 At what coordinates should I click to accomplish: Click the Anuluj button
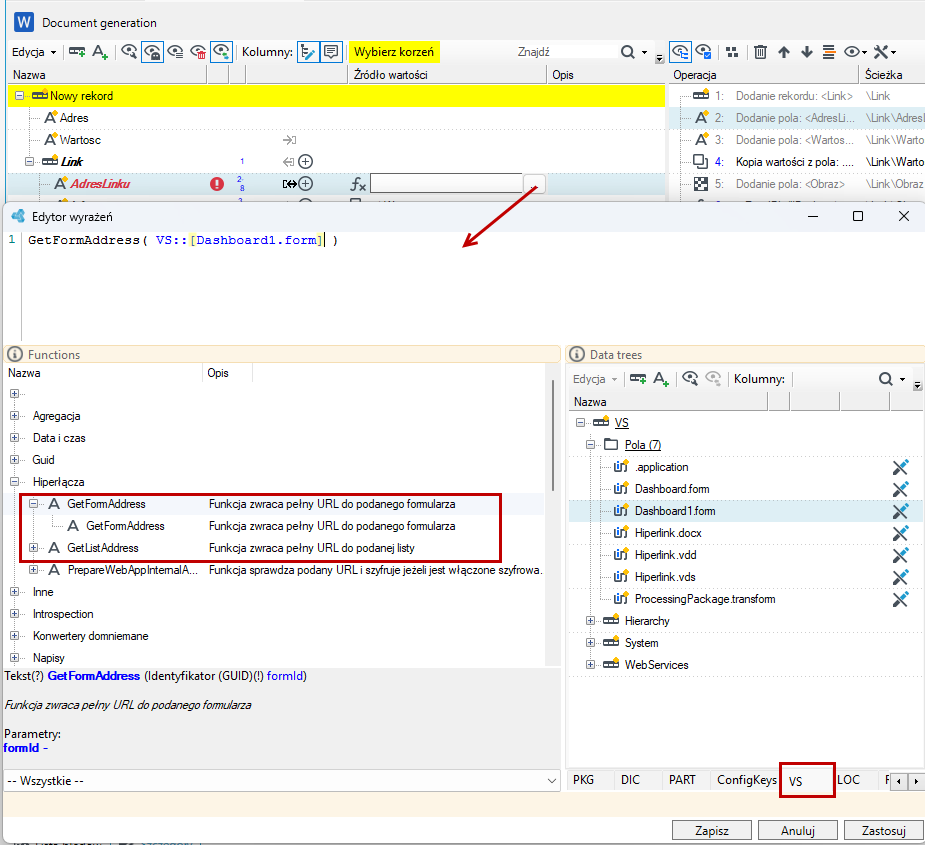click(x=798, y=831)
